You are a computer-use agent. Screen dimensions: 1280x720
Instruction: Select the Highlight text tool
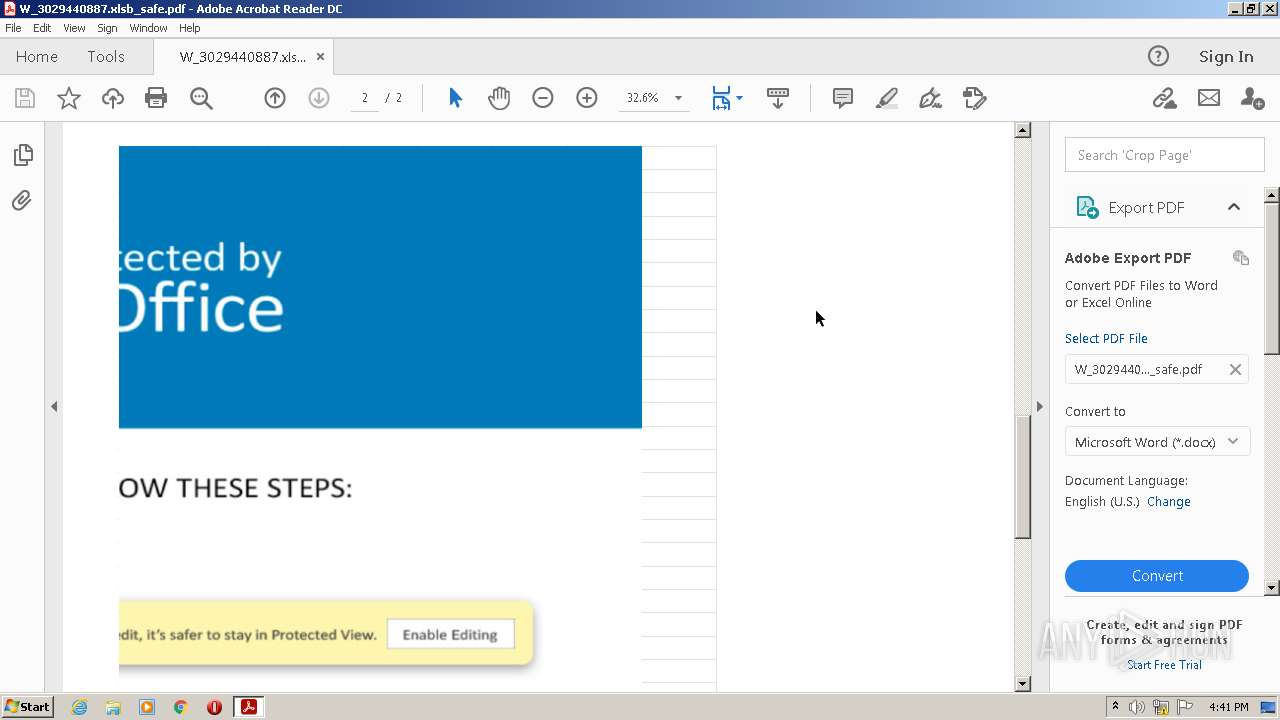click(x=886, y=98)
